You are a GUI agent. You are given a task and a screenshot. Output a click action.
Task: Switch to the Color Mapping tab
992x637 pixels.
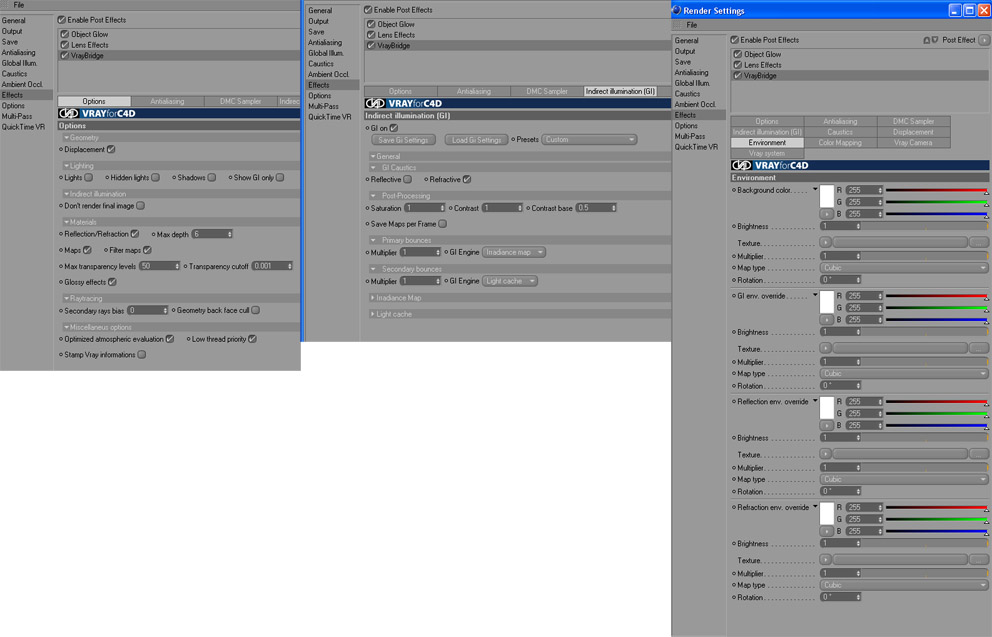(840, 143)
